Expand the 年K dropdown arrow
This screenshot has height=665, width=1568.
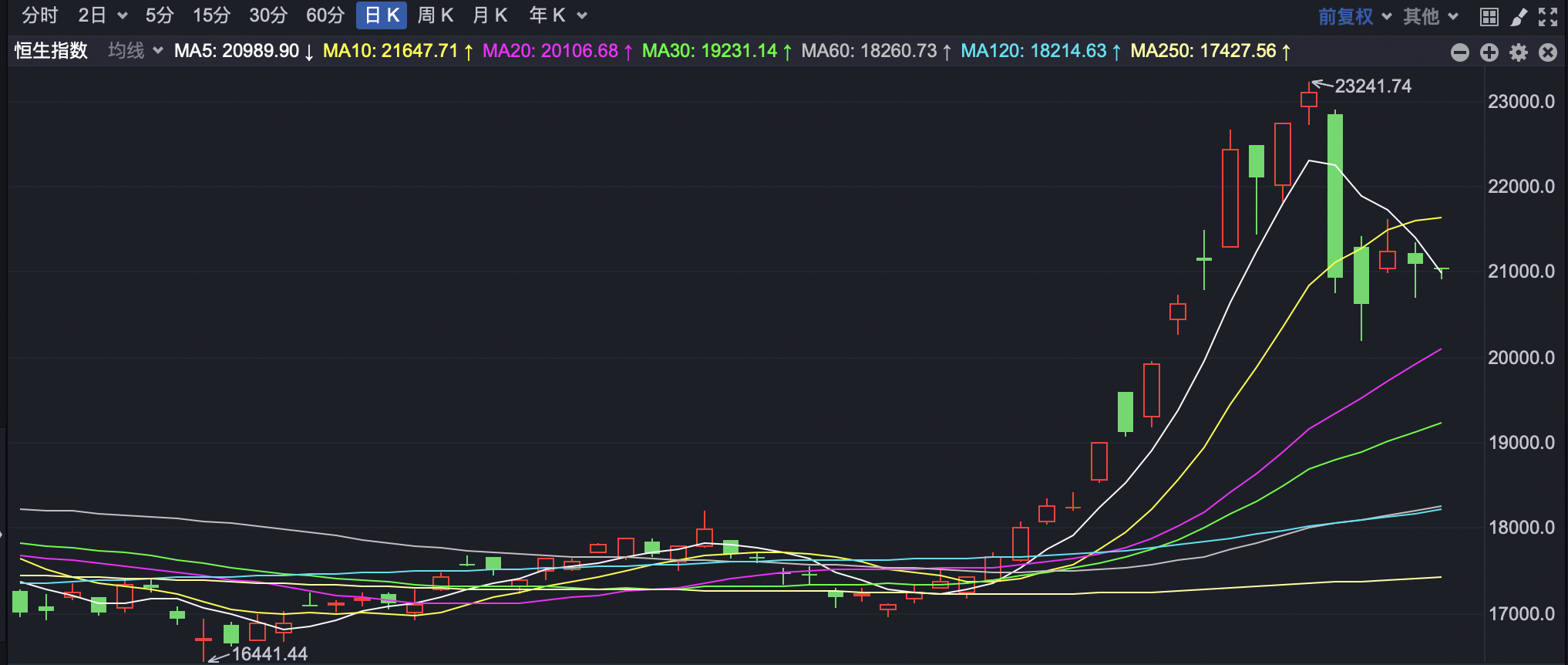pyautogui.click(x=582, y=16)
